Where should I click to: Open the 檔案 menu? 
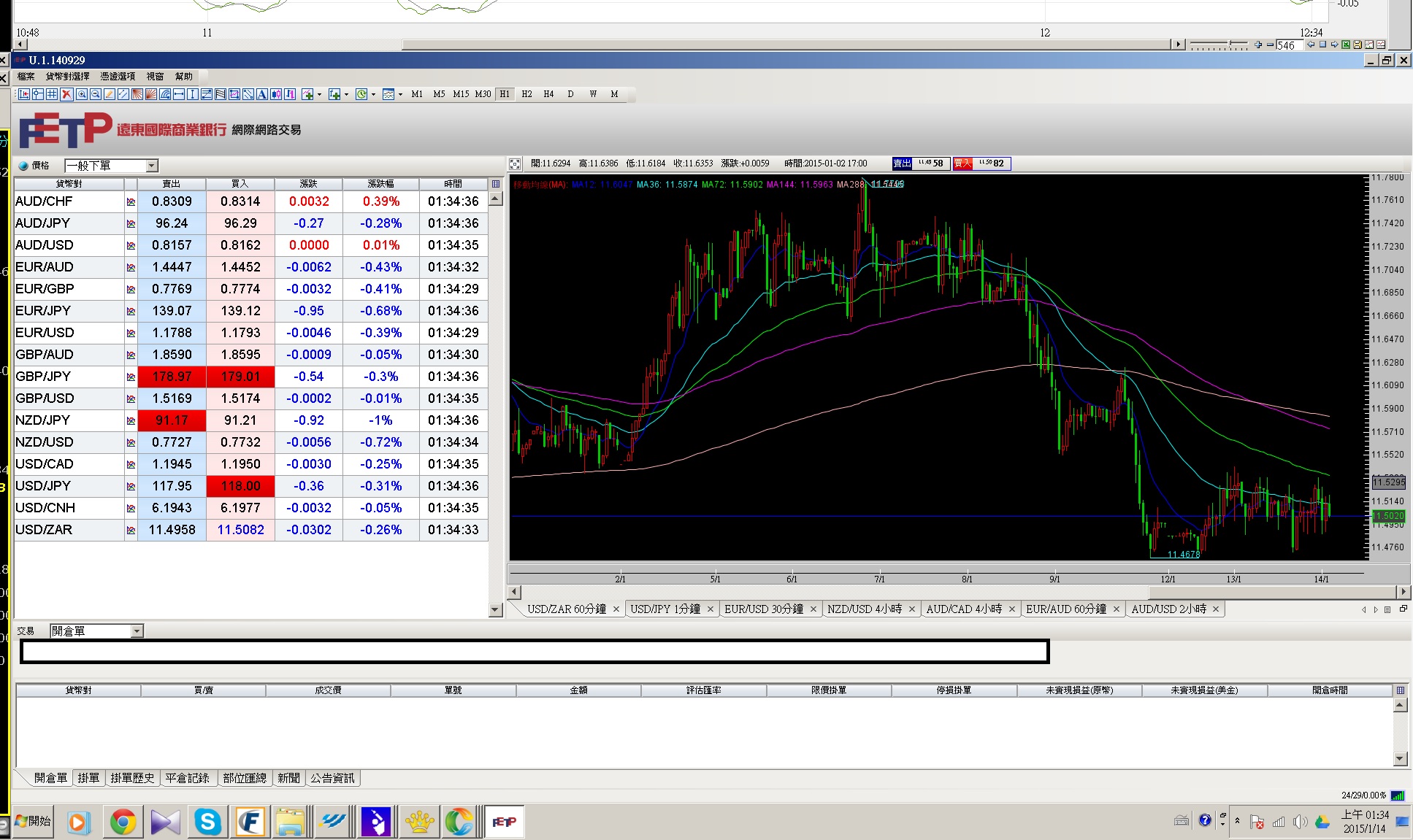coord(26,76)
